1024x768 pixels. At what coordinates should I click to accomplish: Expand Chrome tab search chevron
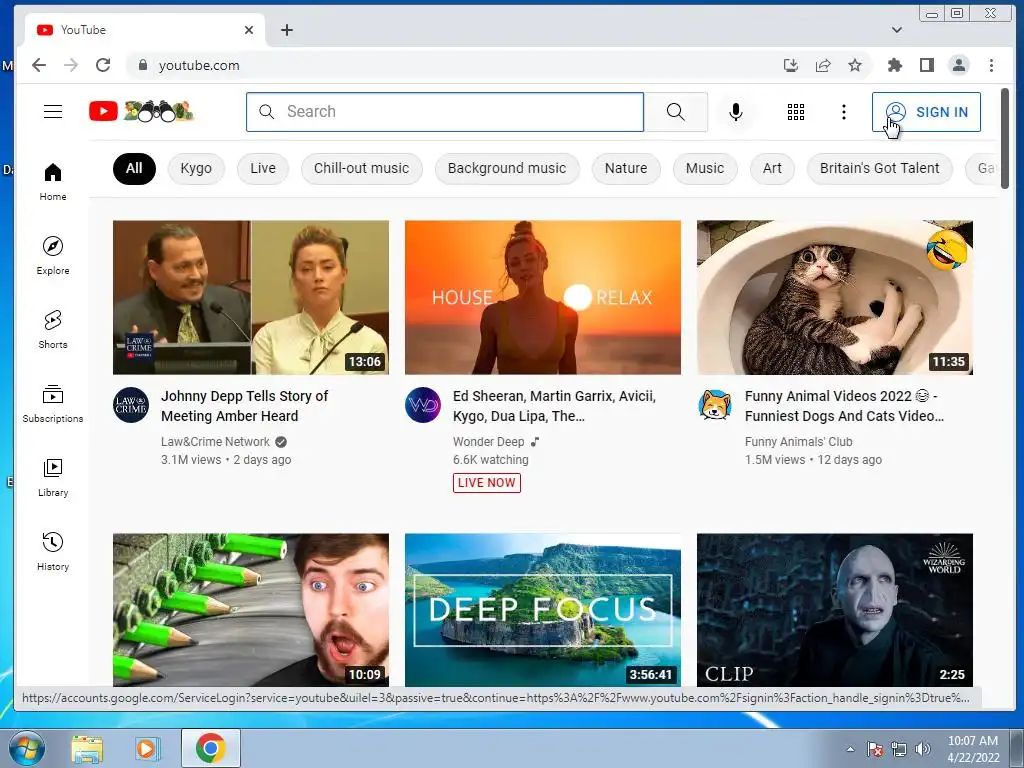click(897, 30)
